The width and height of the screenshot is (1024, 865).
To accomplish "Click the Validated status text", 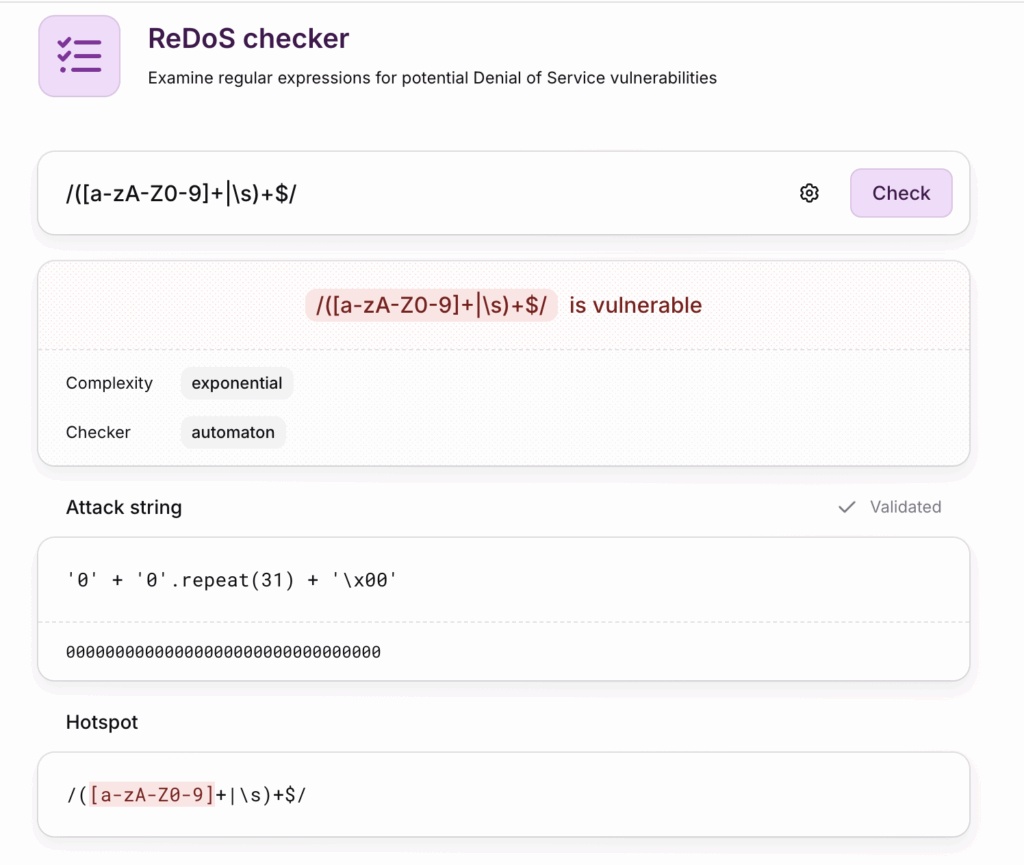I will [x=905, y=507].
